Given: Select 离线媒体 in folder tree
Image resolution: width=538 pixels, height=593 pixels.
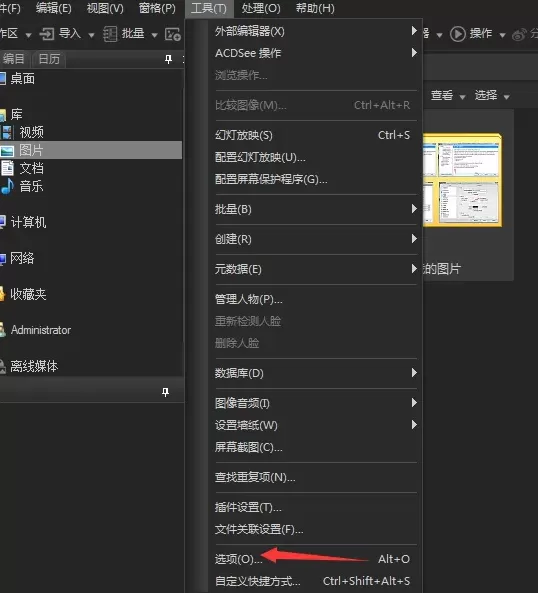Looking at the screenshot, I should coord(34,366).
